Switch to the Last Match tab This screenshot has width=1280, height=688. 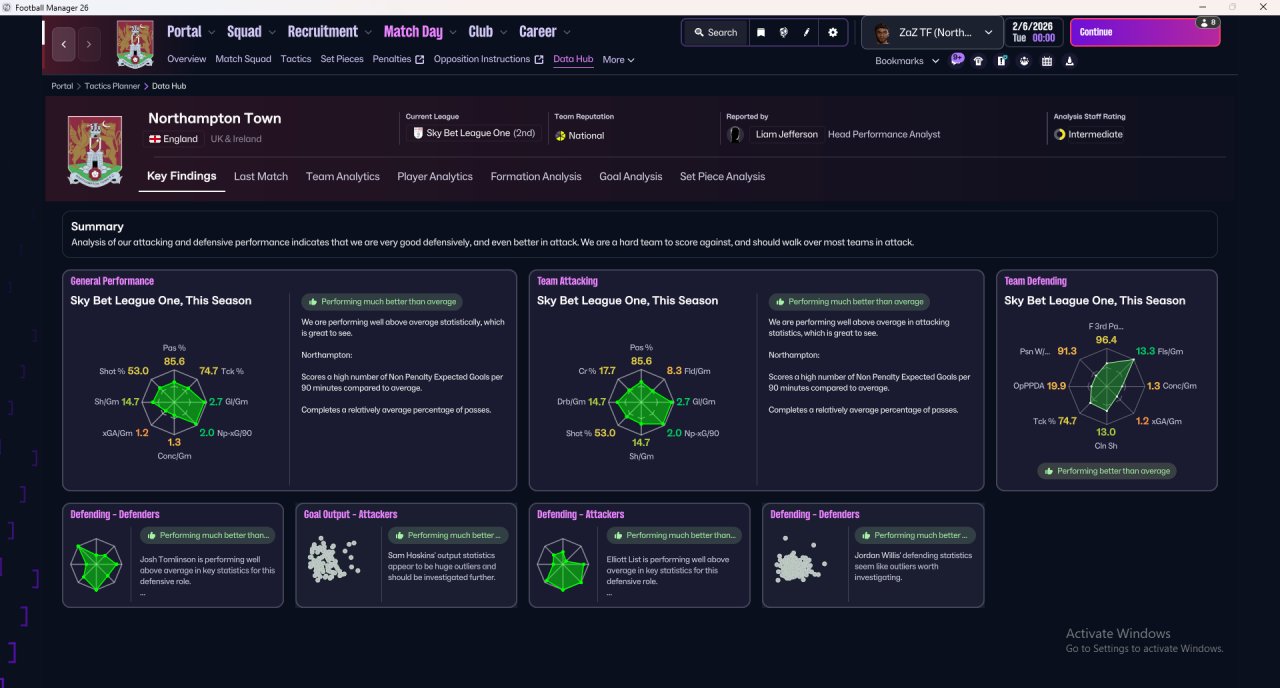tap(261, 176)
